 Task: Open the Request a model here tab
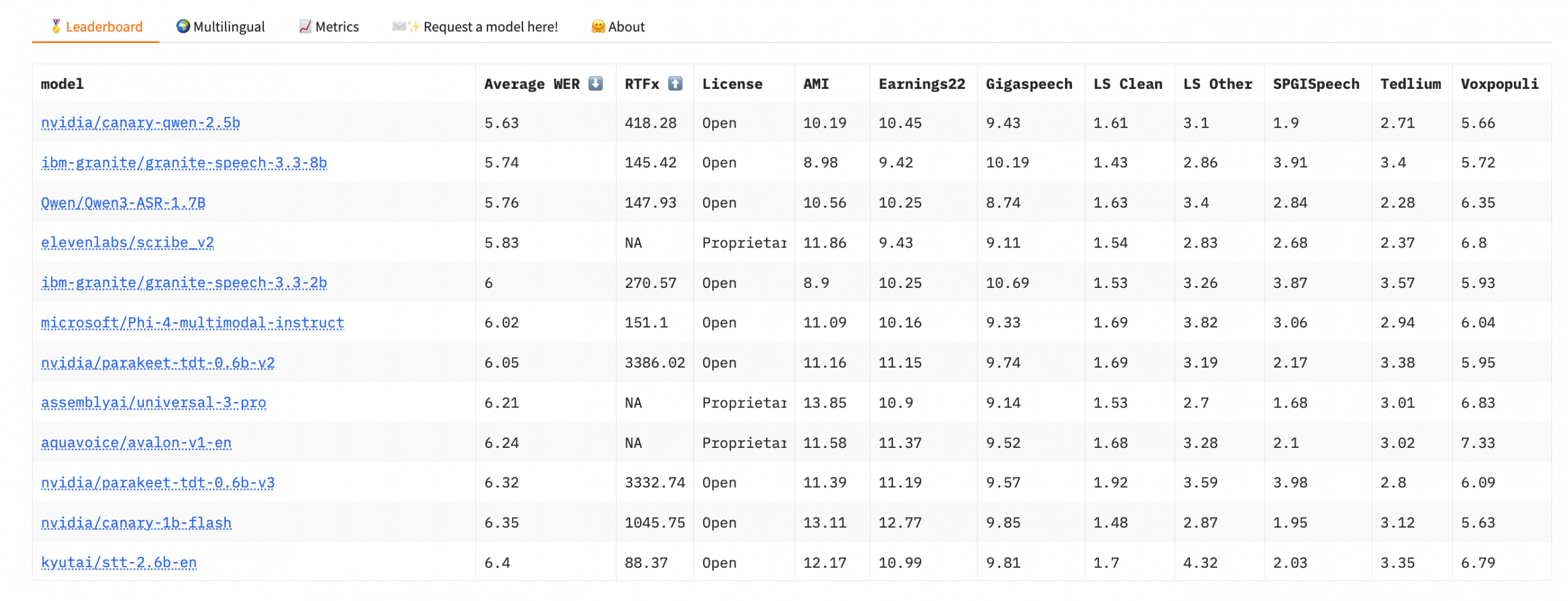tap(475, 26)
